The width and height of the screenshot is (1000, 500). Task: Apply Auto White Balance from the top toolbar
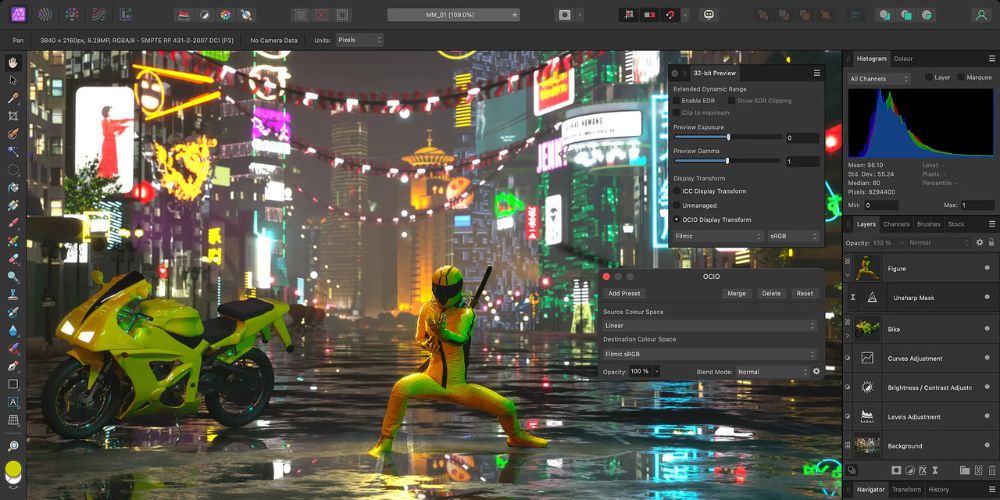click(x=245, y=14)
